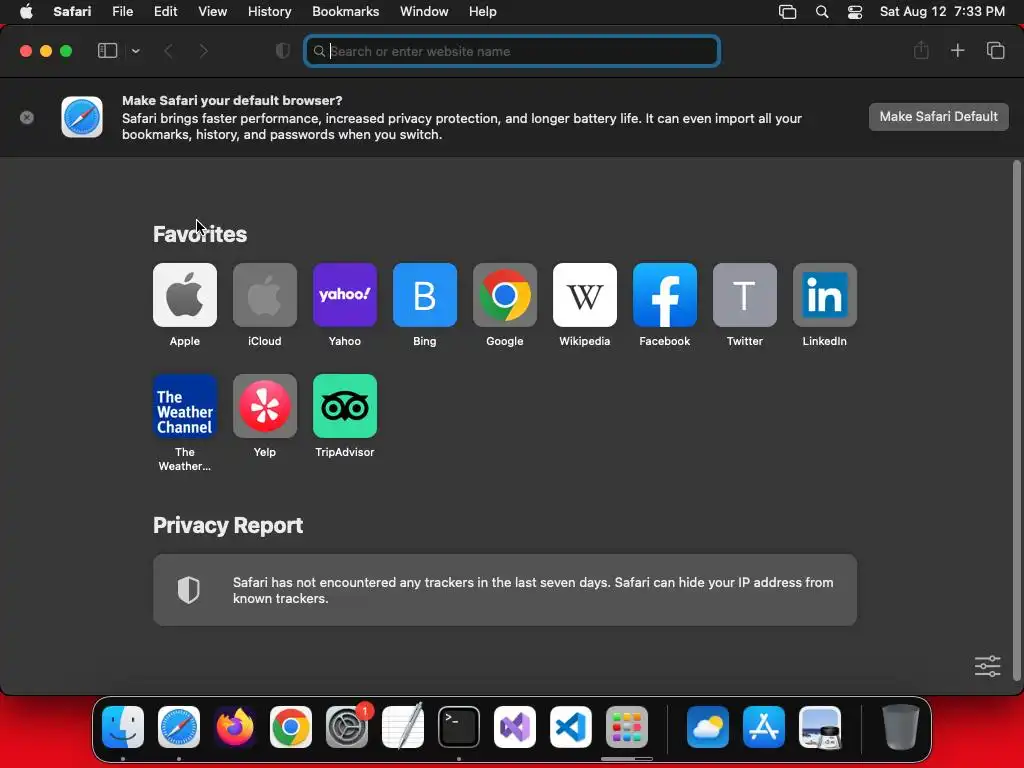This screenshot has width=1024, height=768.
Task: Open Launchpad from the Dock
Action: click(627, 727)
